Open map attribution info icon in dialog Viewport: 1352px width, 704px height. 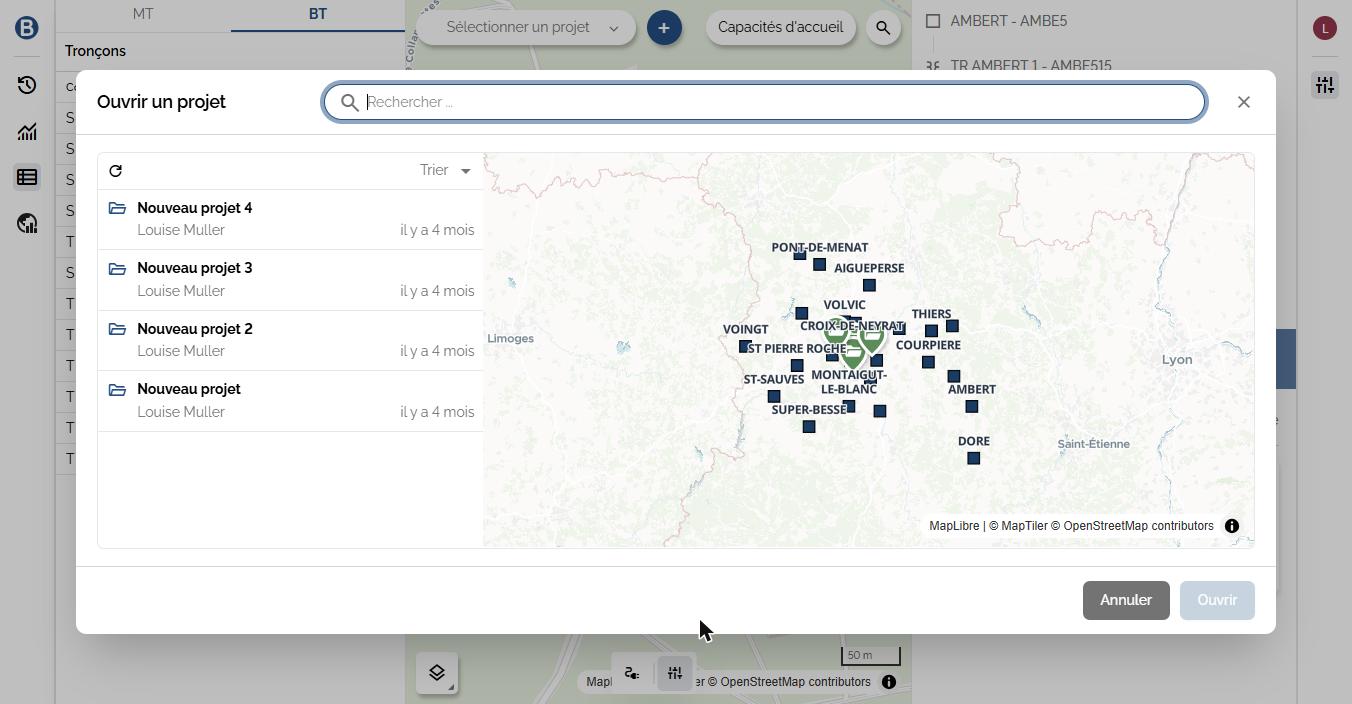click(1232, 526)
